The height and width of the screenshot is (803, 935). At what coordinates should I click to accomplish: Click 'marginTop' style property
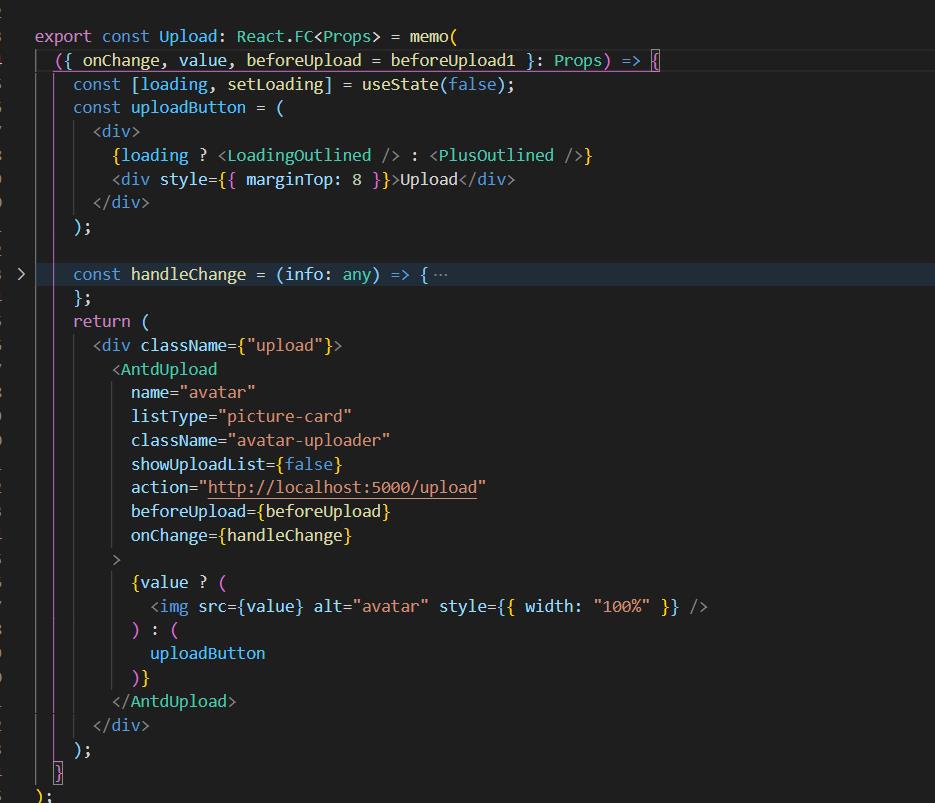(x=289, y=179)
